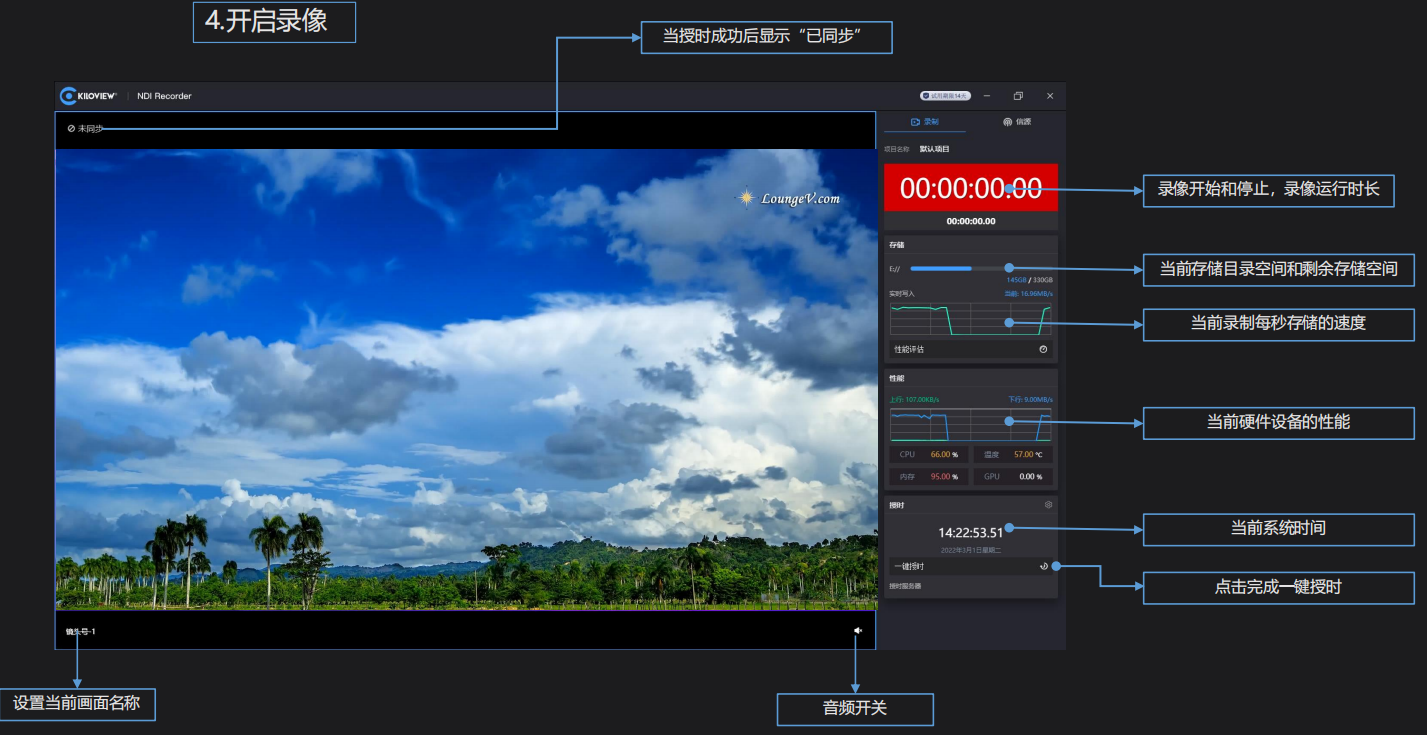Click the real-time write speed graph
The width and height of the screenshot is (1427, 735).
(x=970, y=320)
